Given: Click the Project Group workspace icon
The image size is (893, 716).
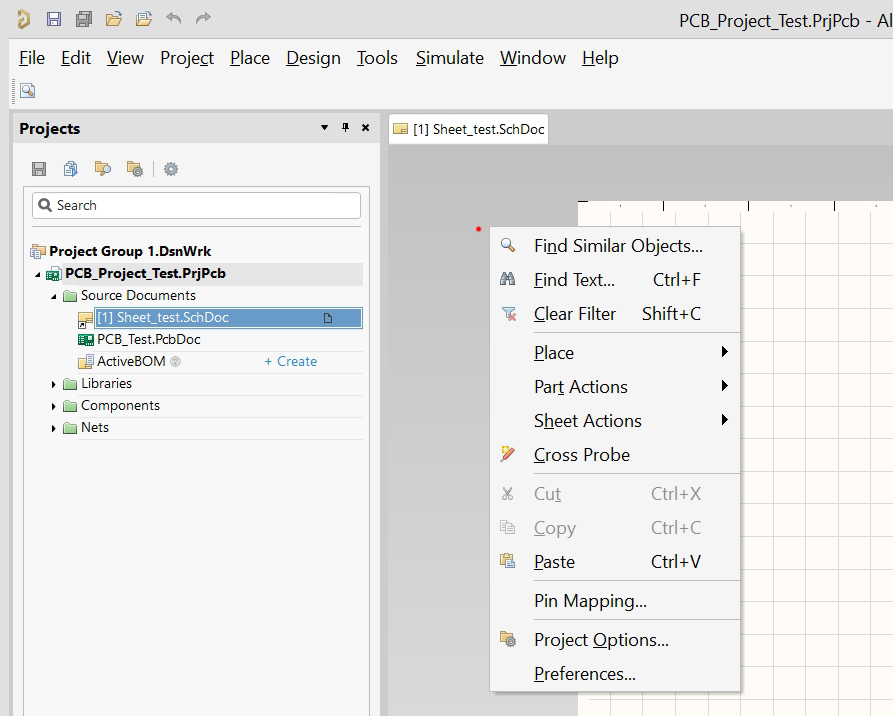Looking at the screenshot, I should [x=38, y=251].
